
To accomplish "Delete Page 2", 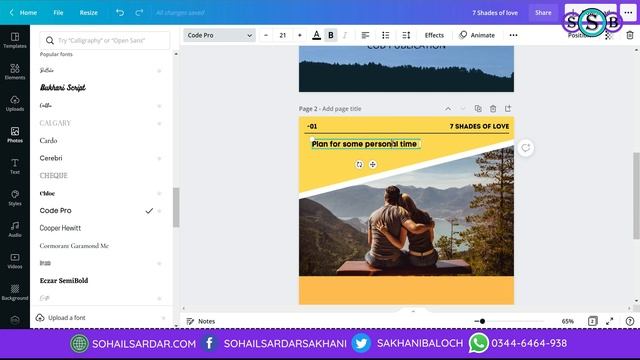I will point(493,109).
